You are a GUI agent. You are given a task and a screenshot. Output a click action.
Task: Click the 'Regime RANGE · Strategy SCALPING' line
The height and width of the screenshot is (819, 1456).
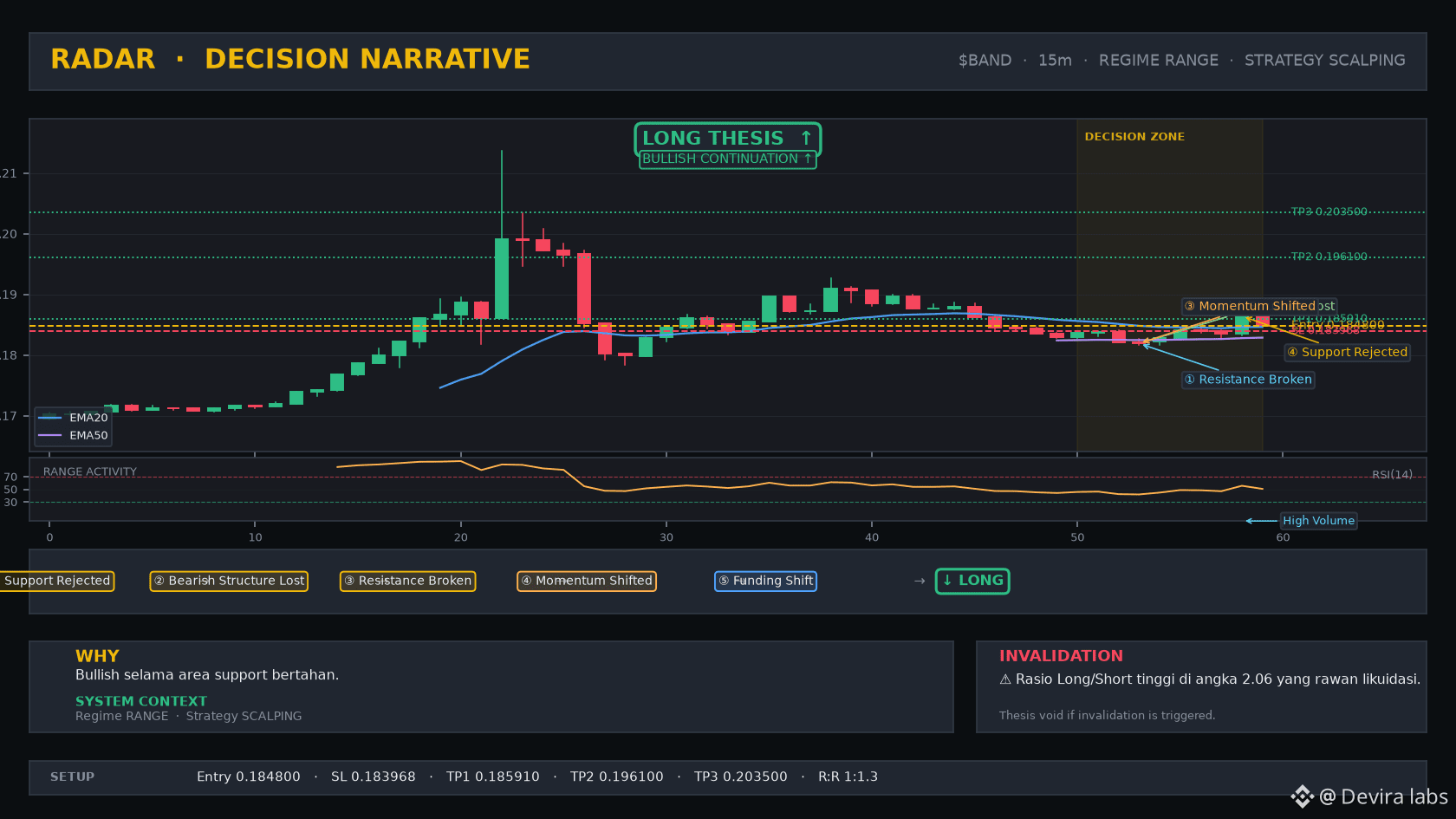189,716
